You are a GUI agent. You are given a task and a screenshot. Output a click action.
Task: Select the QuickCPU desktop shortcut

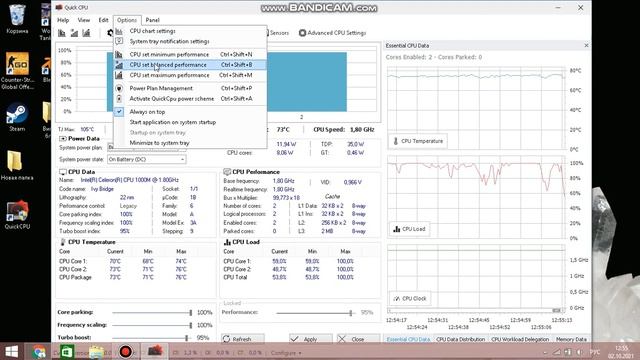(17, 215)
